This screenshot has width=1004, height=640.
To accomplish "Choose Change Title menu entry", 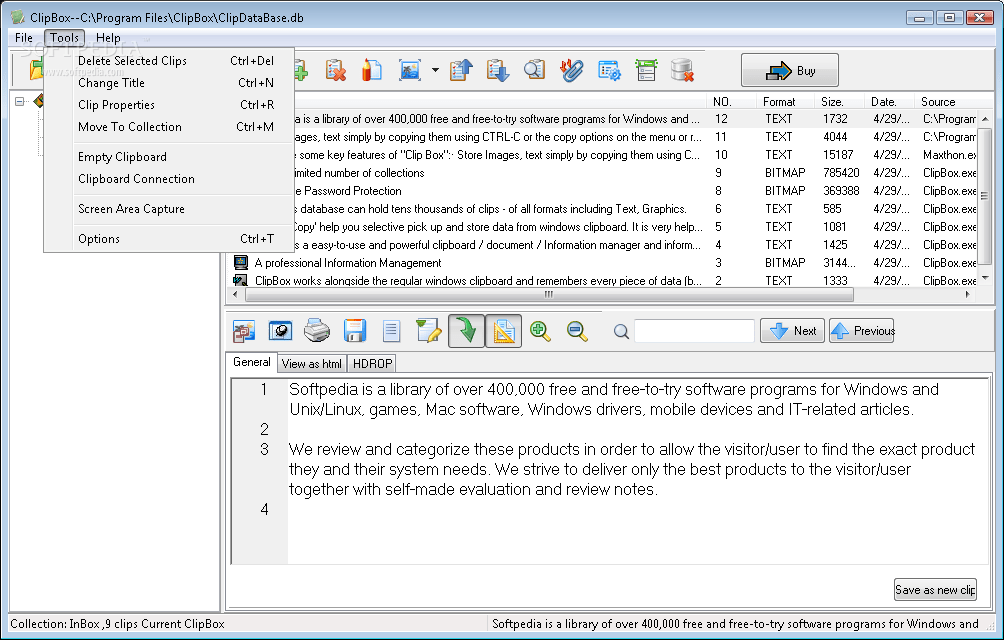I will pos(169,83).
